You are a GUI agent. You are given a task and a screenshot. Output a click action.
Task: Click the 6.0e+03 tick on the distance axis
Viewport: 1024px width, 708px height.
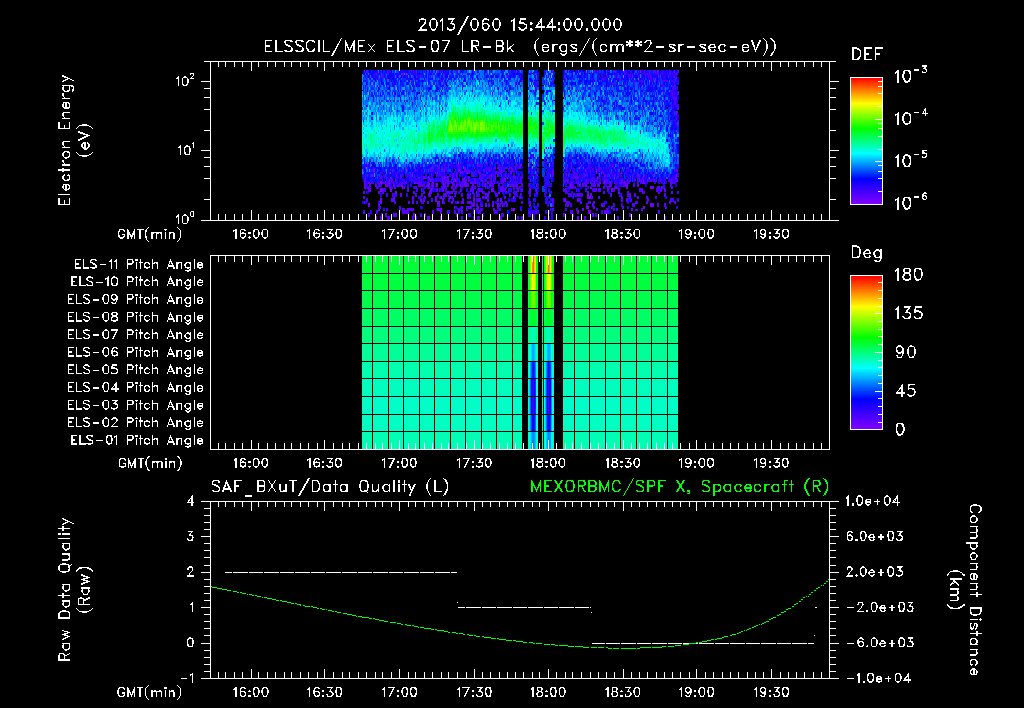875,537
